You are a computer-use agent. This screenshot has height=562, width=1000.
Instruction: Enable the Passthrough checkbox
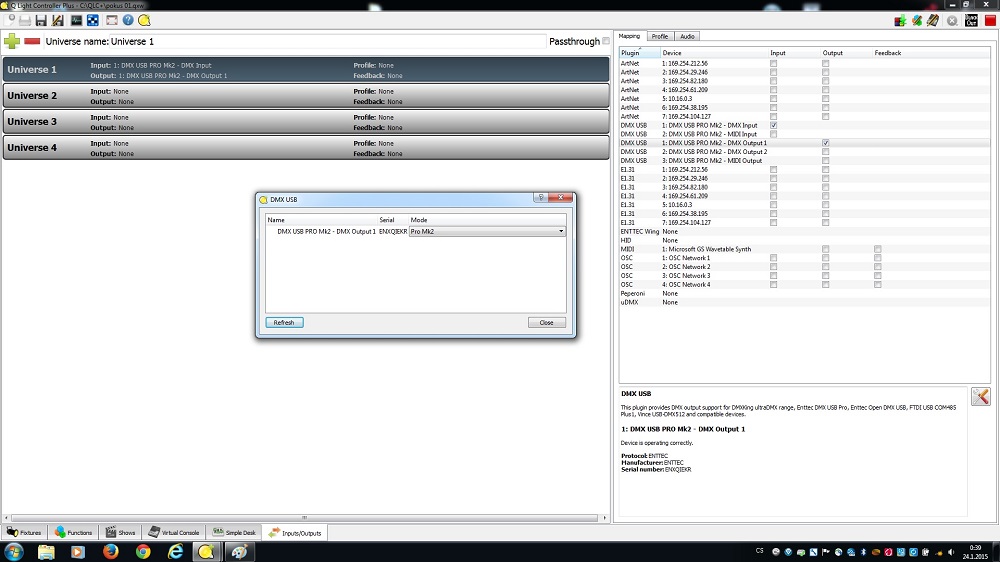click(606, 41)
